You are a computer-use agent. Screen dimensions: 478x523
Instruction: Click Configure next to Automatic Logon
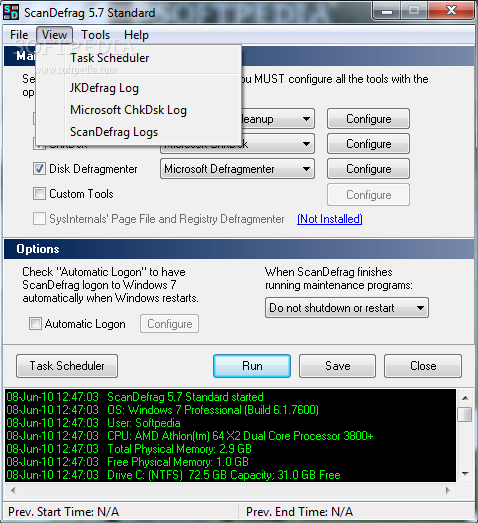pos(169,324)
